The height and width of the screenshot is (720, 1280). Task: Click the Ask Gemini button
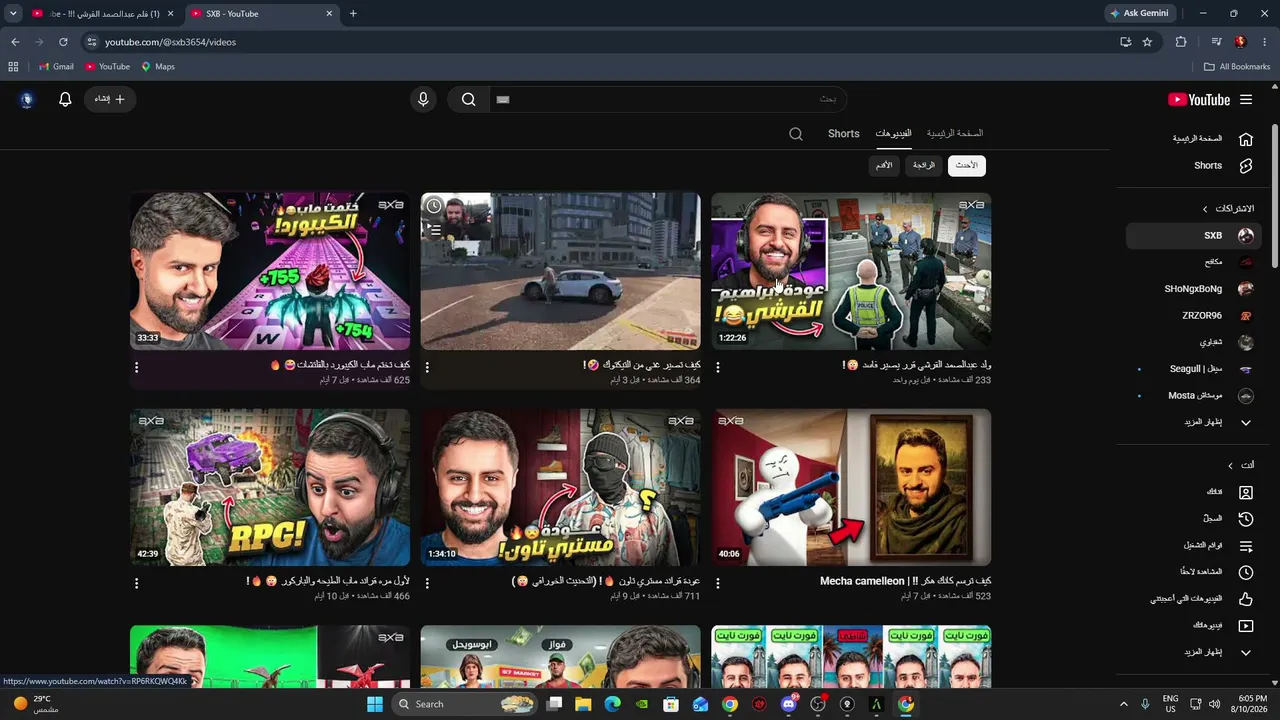point(1140,14)
